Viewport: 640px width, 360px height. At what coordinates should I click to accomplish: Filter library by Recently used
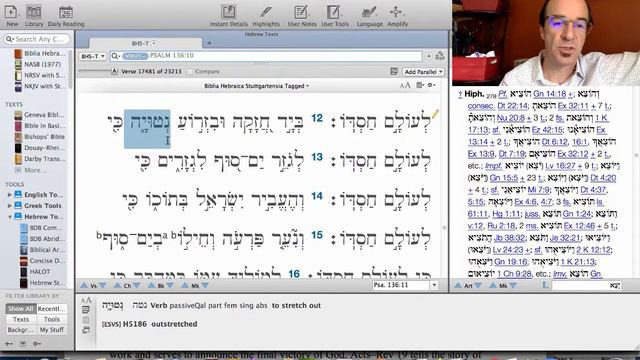[51, 309]
